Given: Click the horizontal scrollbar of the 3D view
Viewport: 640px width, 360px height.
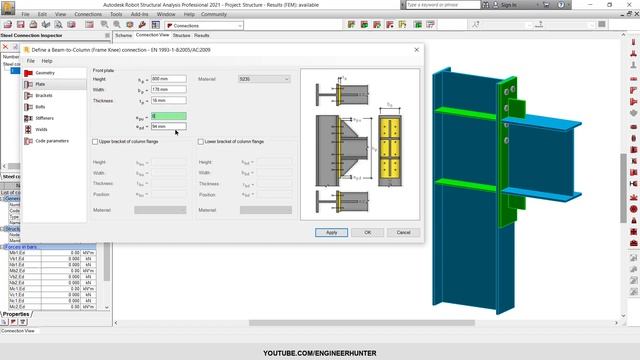Looking at the screenshot, I should click(362, 323).
